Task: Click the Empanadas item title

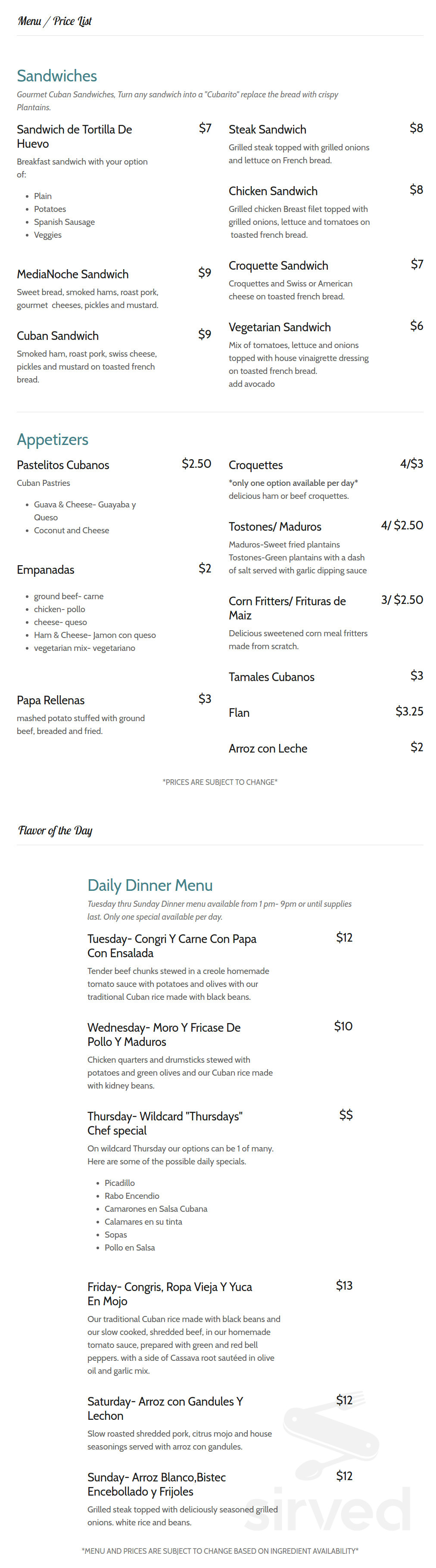Action: click(x=46, y=570)
